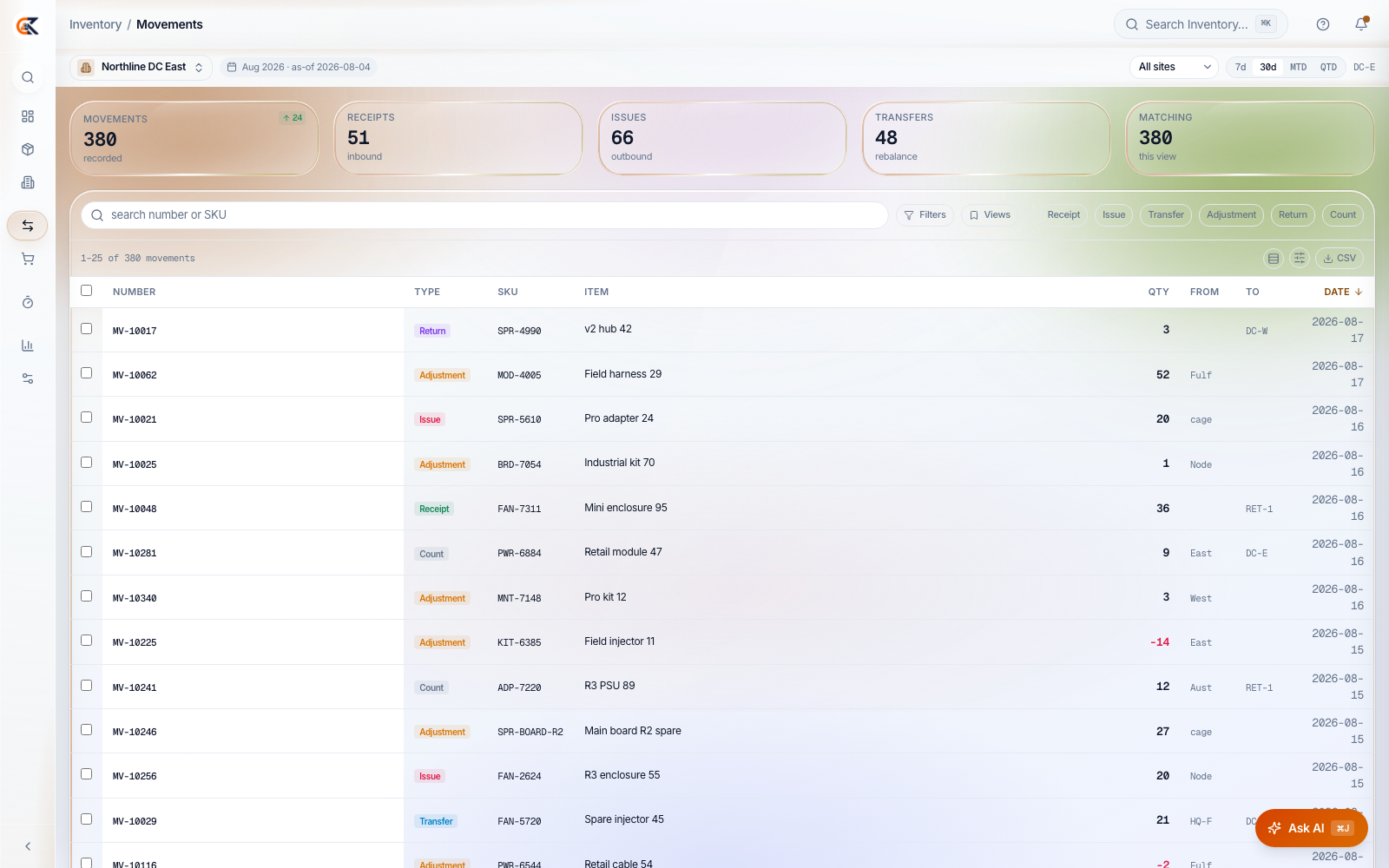1389x868 pixels.
Task: Click SKU SPR-BOARD-R2
Action: (530, 732)
